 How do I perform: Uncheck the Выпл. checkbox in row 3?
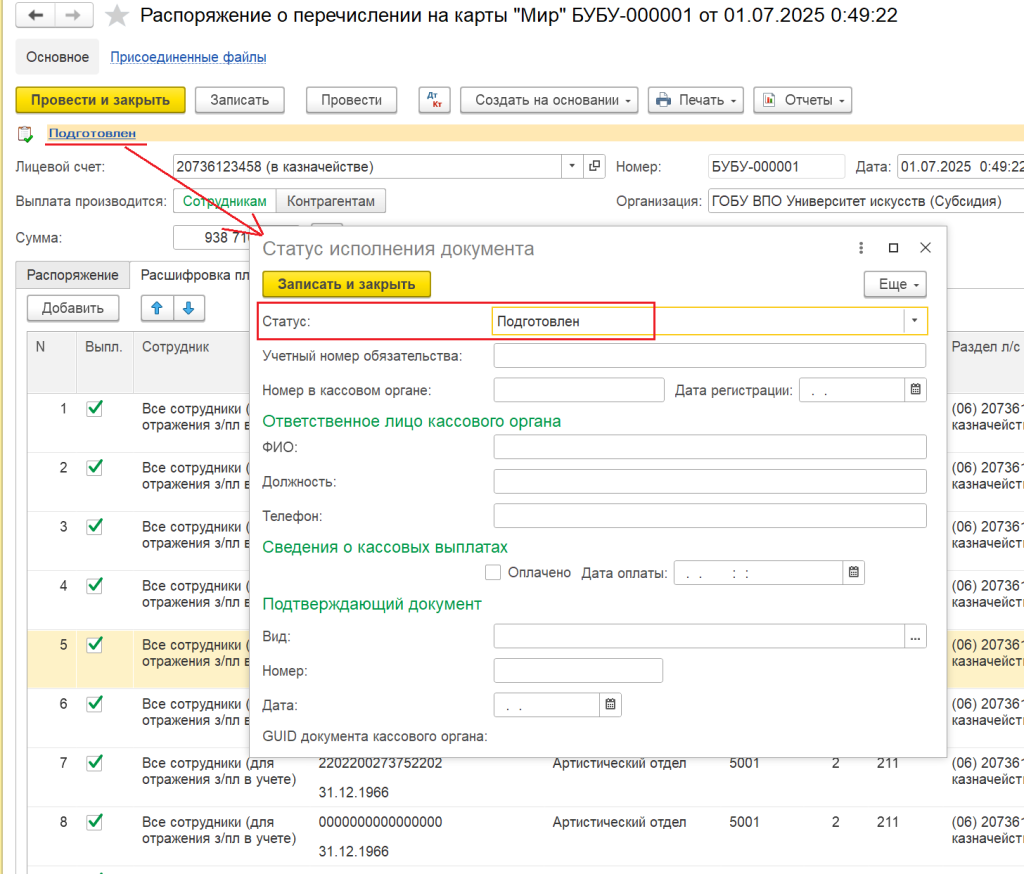(x=95, y=526)
